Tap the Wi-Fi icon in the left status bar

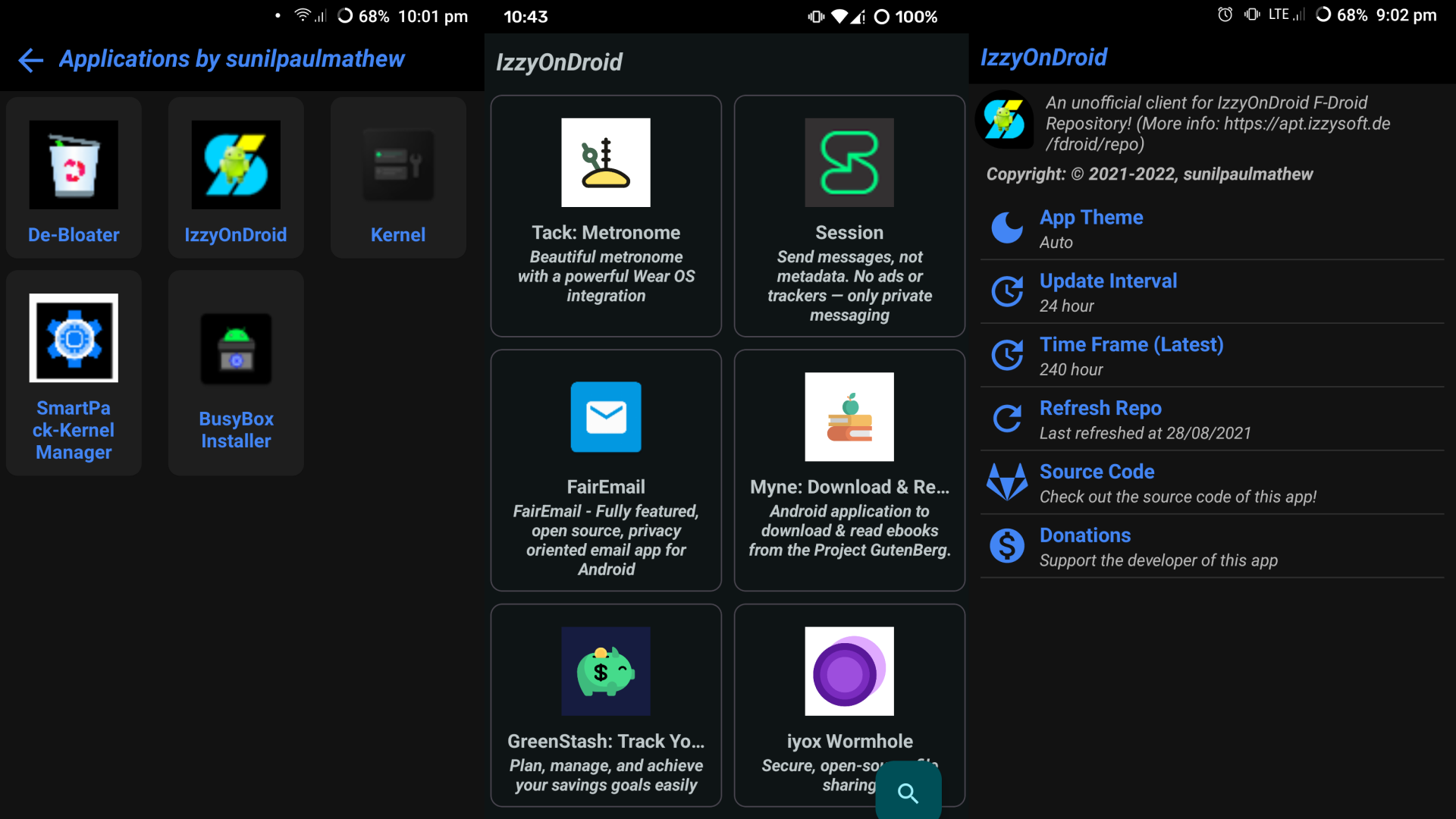click(x=303, y=15)
